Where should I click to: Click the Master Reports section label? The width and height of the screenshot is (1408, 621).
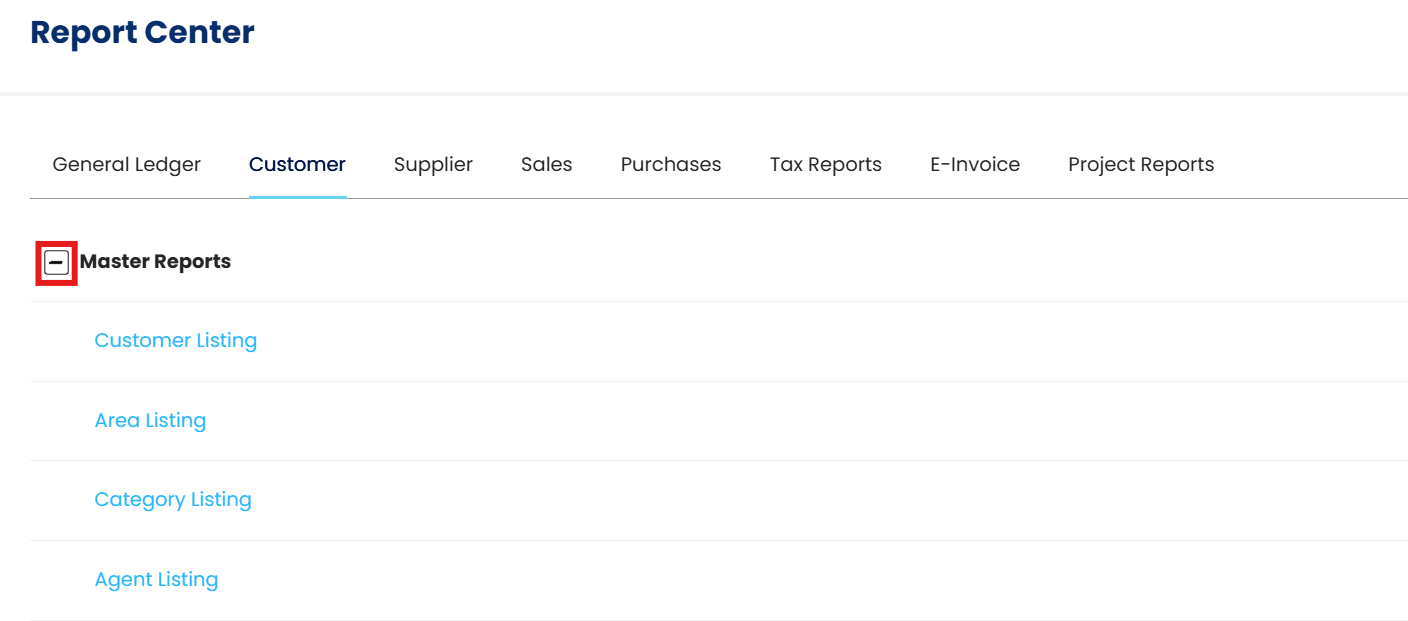coord(156,262)
